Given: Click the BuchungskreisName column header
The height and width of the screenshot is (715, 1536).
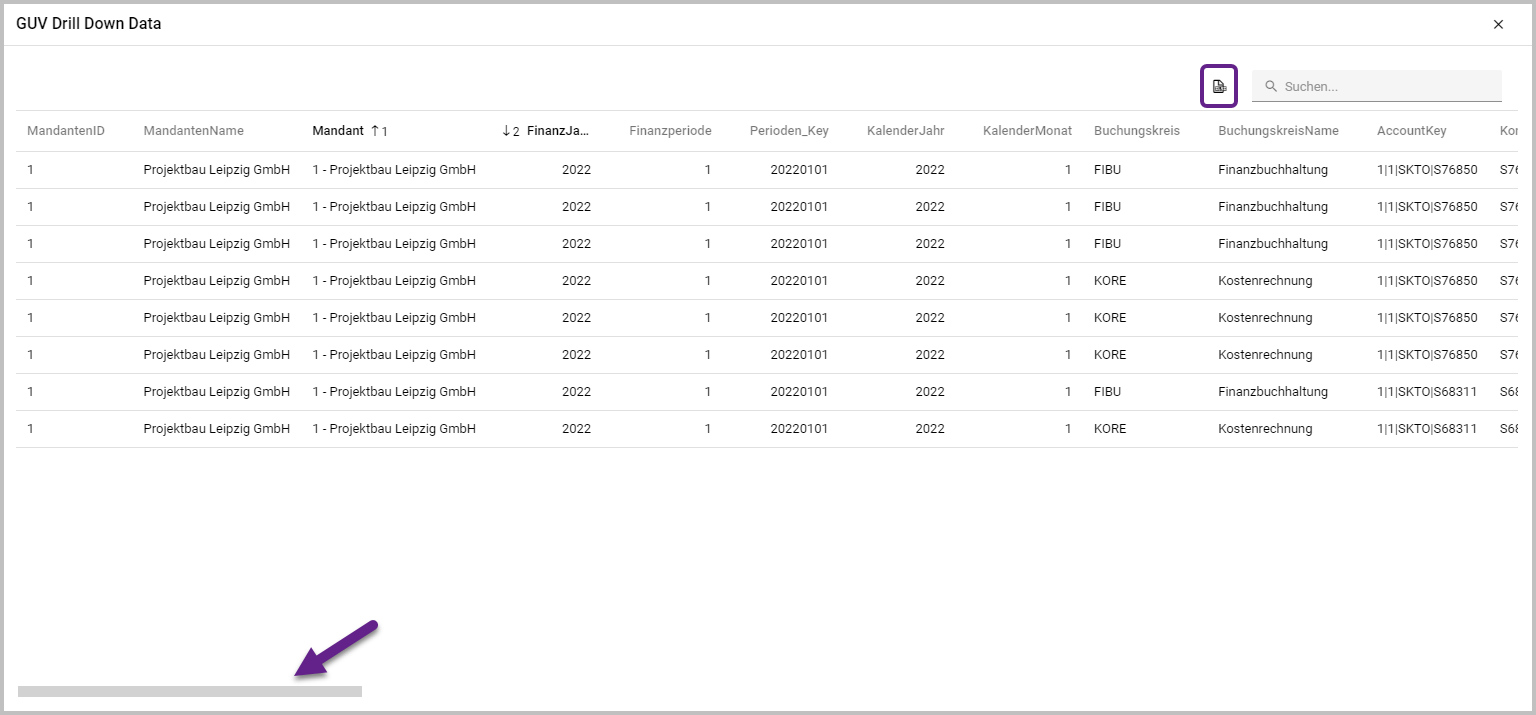Looking at the screenshot, I should 1278,131.
